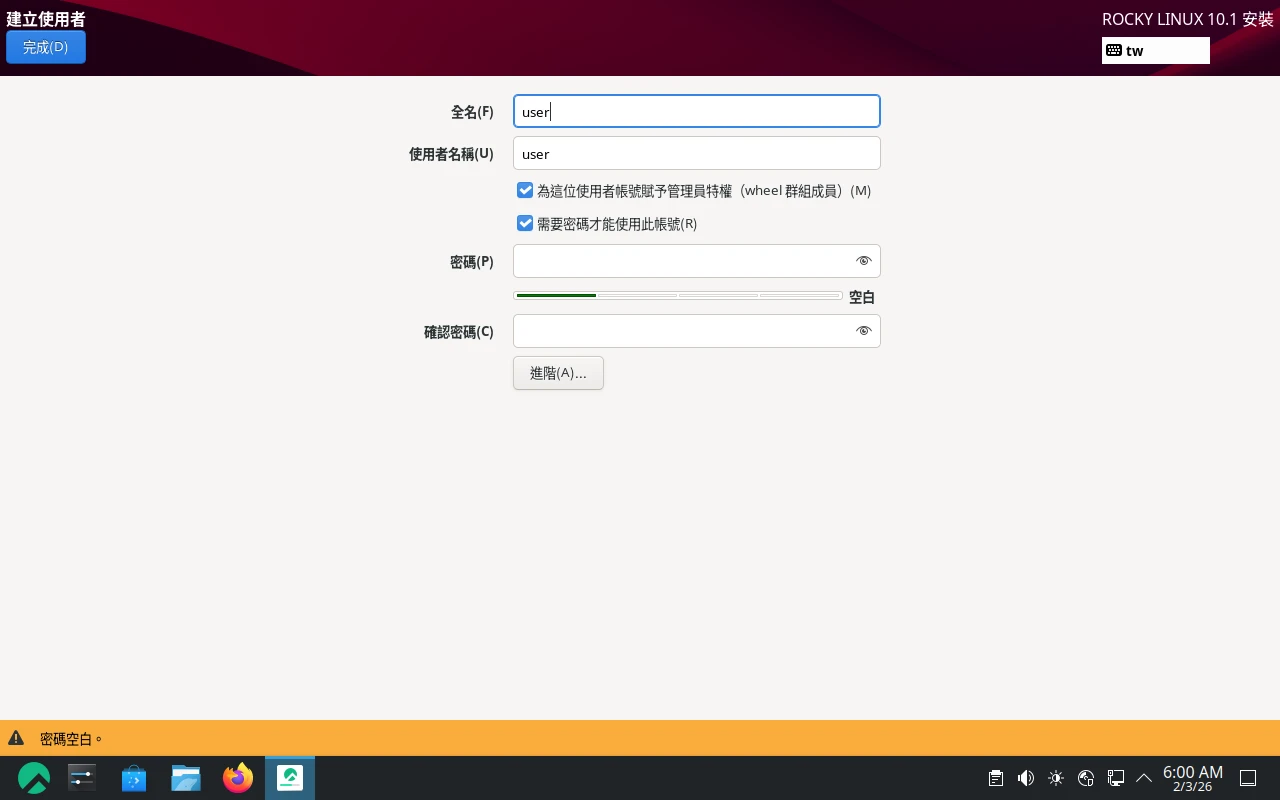Open the network tray icon
The height and width of the screenshot is (800, 1280).
click(1116, 778)
